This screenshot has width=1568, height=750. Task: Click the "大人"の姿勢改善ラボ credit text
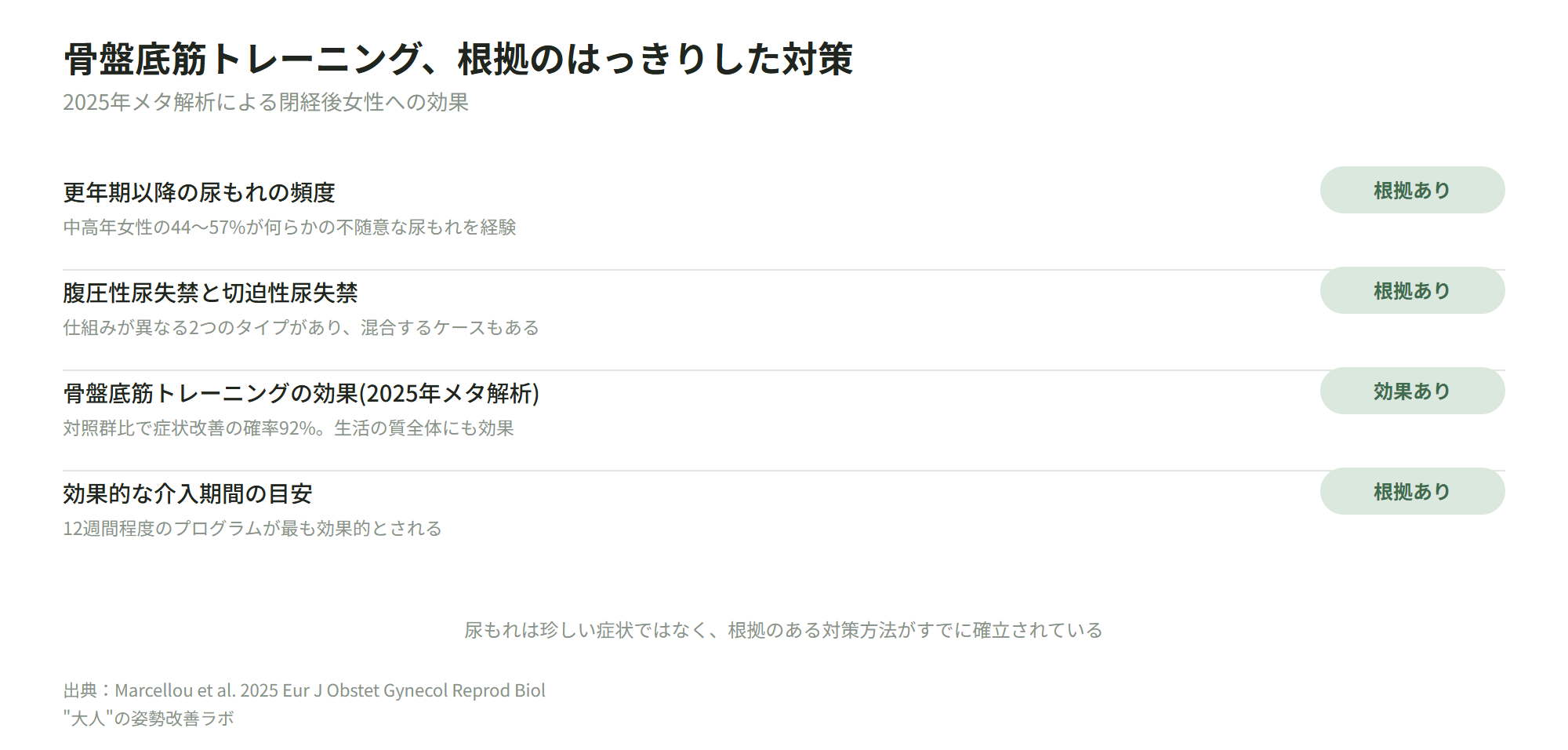point(149,719)
